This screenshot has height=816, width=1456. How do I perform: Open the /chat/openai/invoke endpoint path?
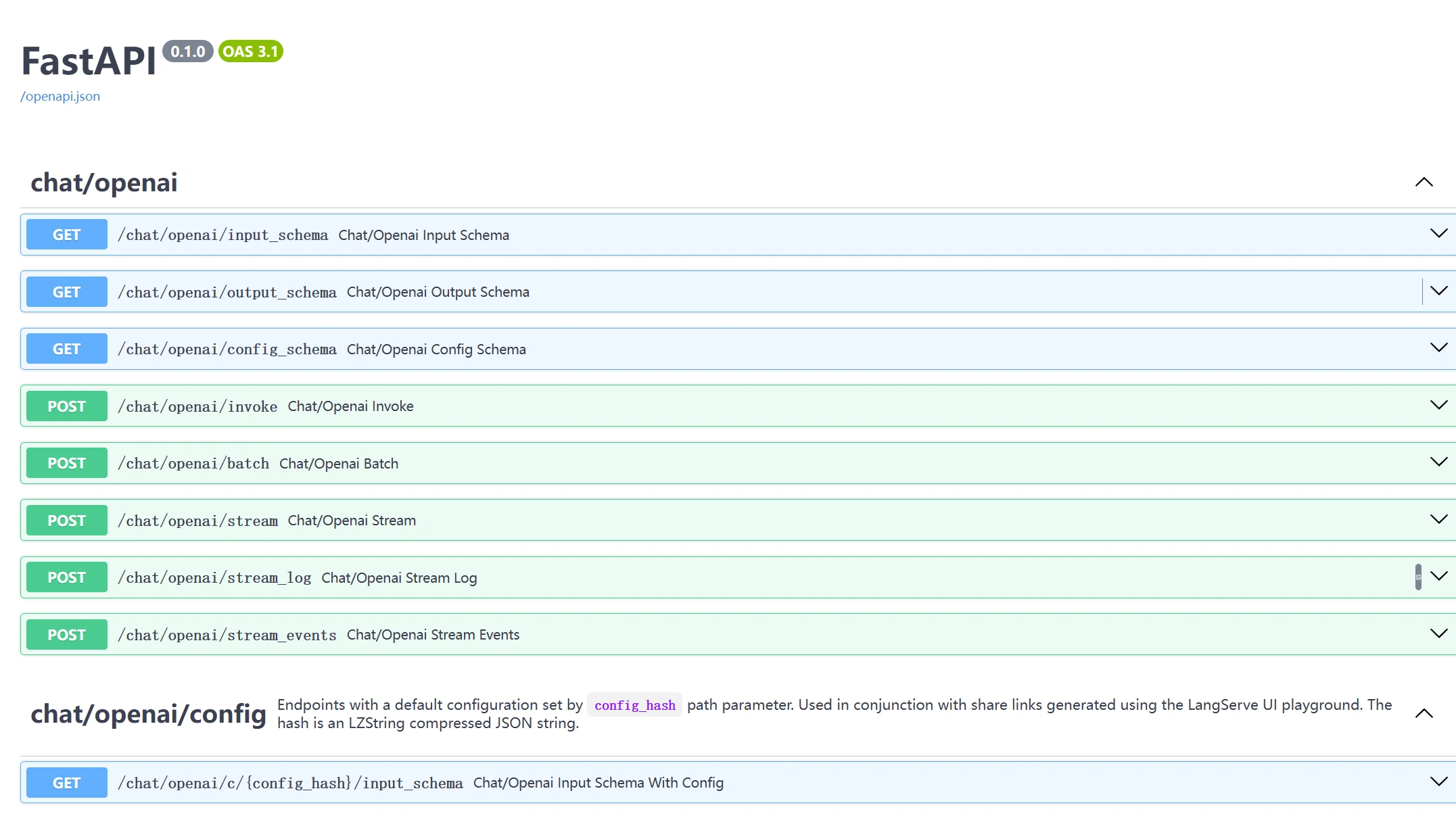197,406
